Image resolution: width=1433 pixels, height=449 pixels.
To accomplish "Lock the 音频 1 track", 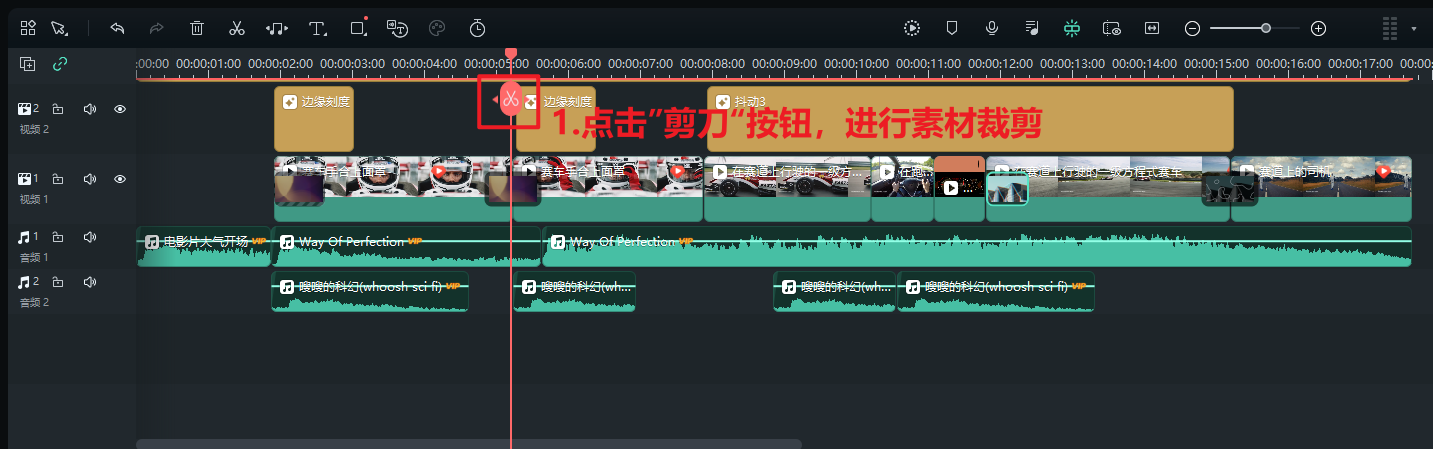I will (58, 237).
